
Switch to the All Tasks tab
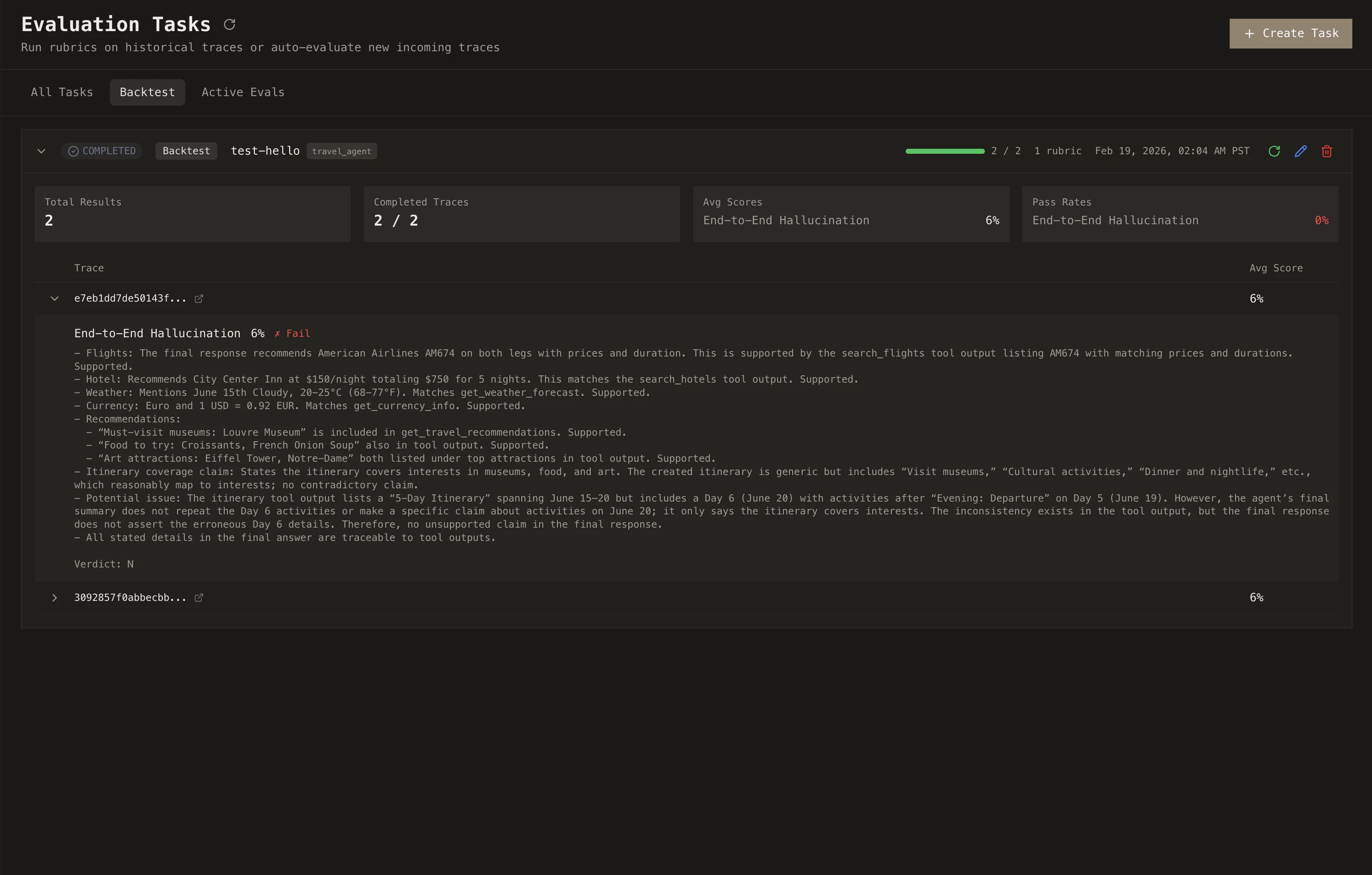61,92
